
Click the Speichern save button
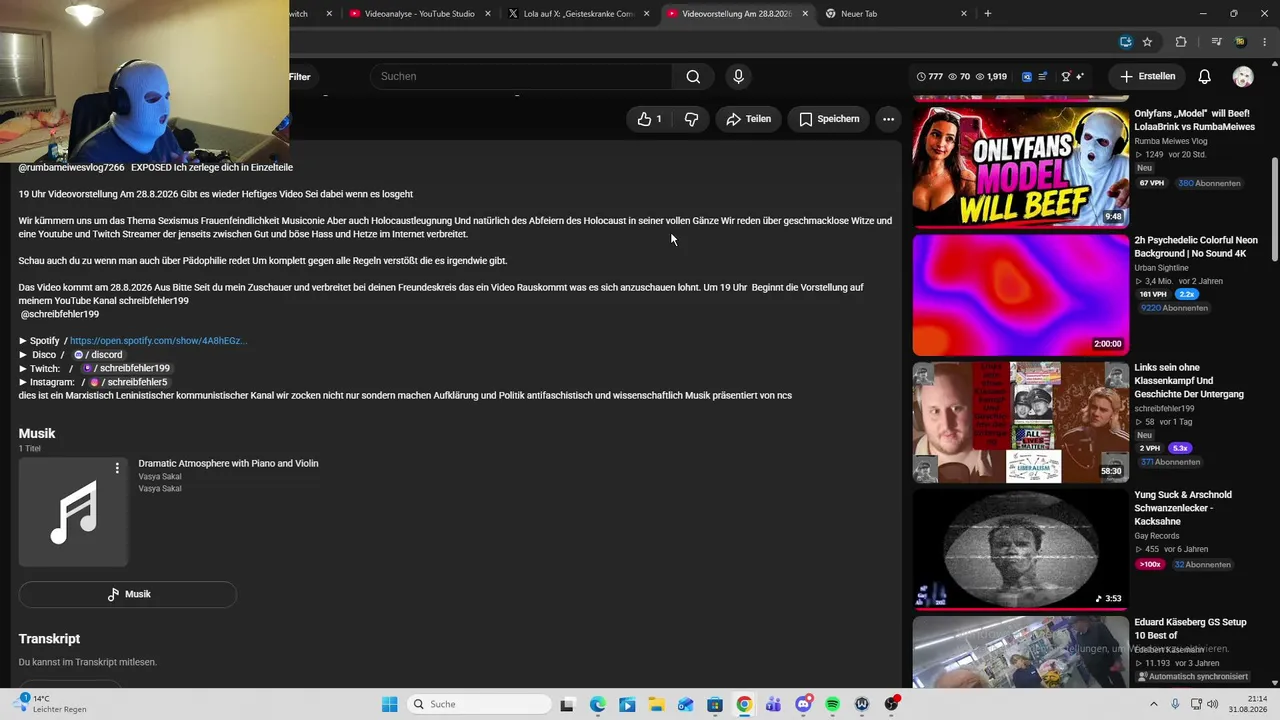pyautogui.click(x=829, y=119)
